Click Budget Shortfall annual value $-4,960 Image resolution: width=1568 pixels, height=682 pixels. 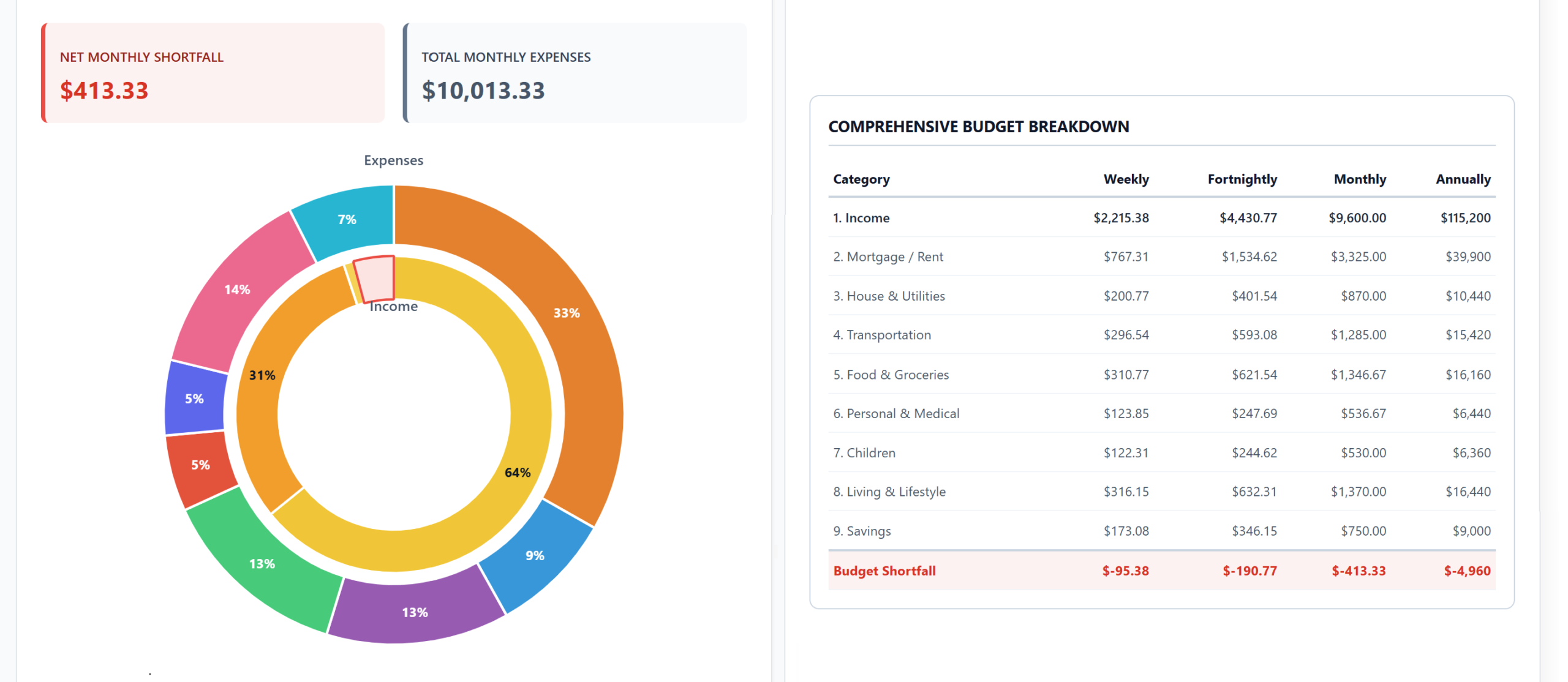(x=1467, y=571)
